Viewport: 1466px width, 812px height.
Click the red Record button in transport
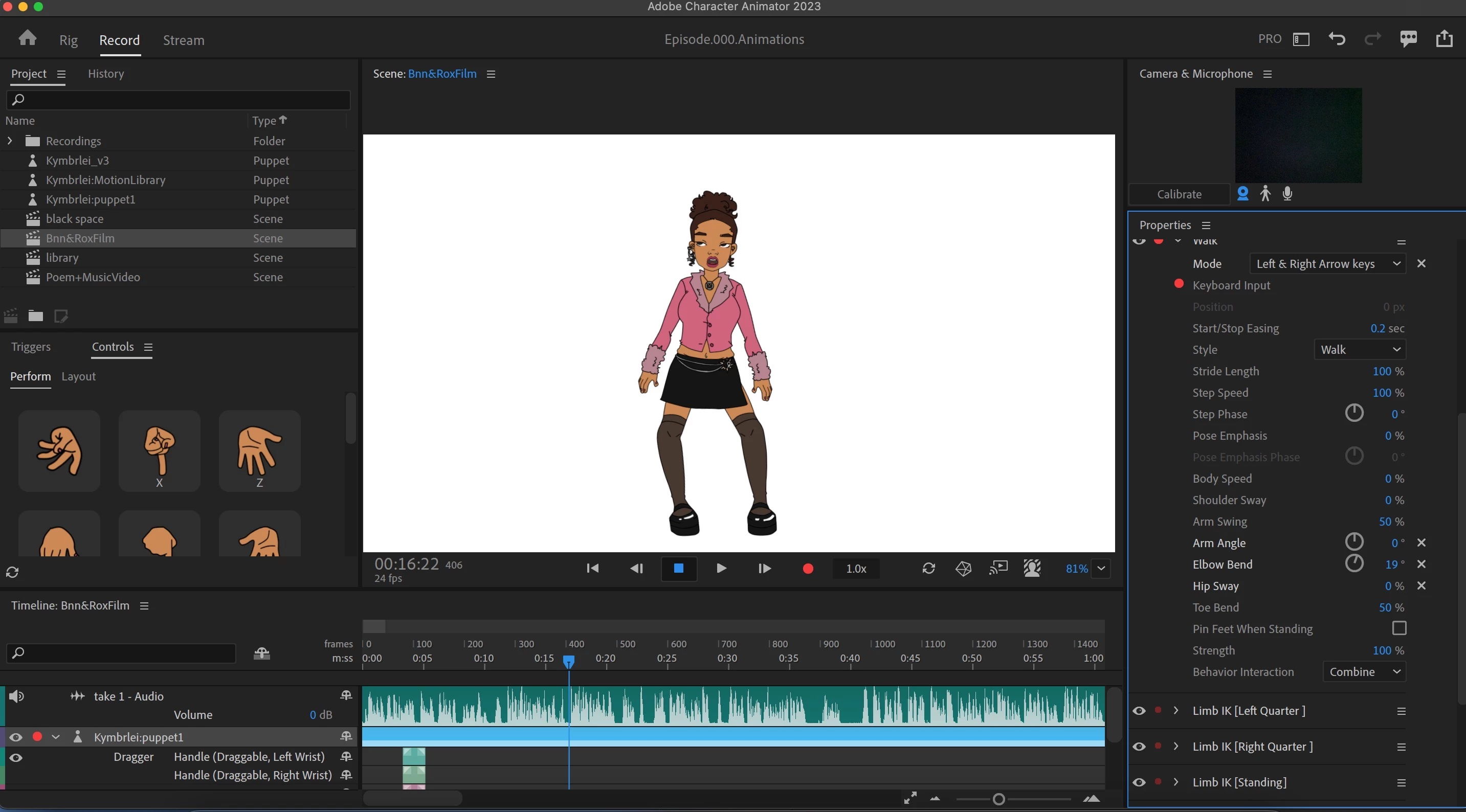[808, 569]
